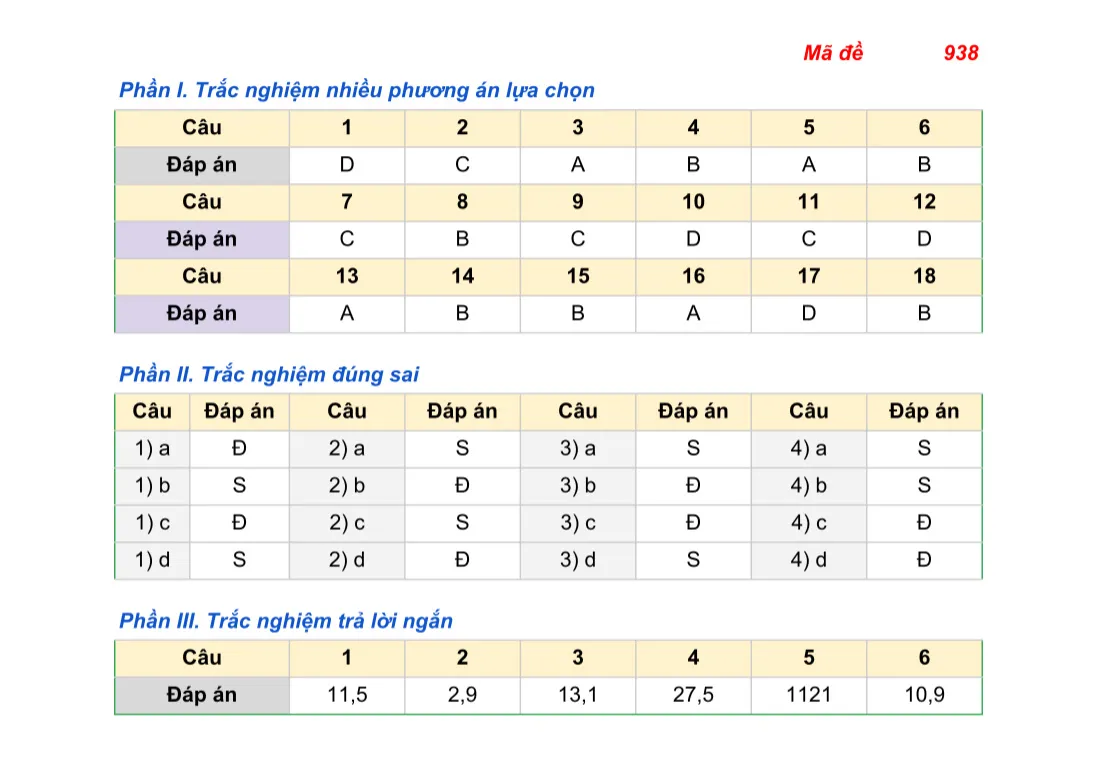Select answer Đ for item 2) b
1114x757 pixels.
[462, 486]
